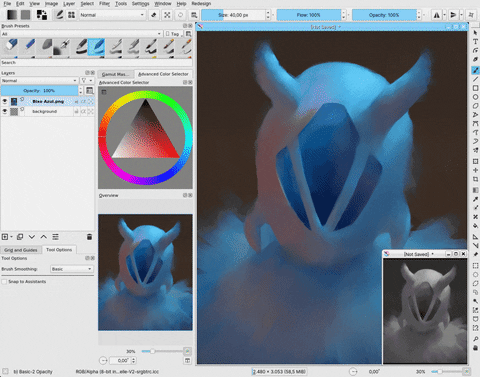Screen dimensions: 480x377
Task: Open the brush presets chooser grid icon
Action: click(71, 15)
